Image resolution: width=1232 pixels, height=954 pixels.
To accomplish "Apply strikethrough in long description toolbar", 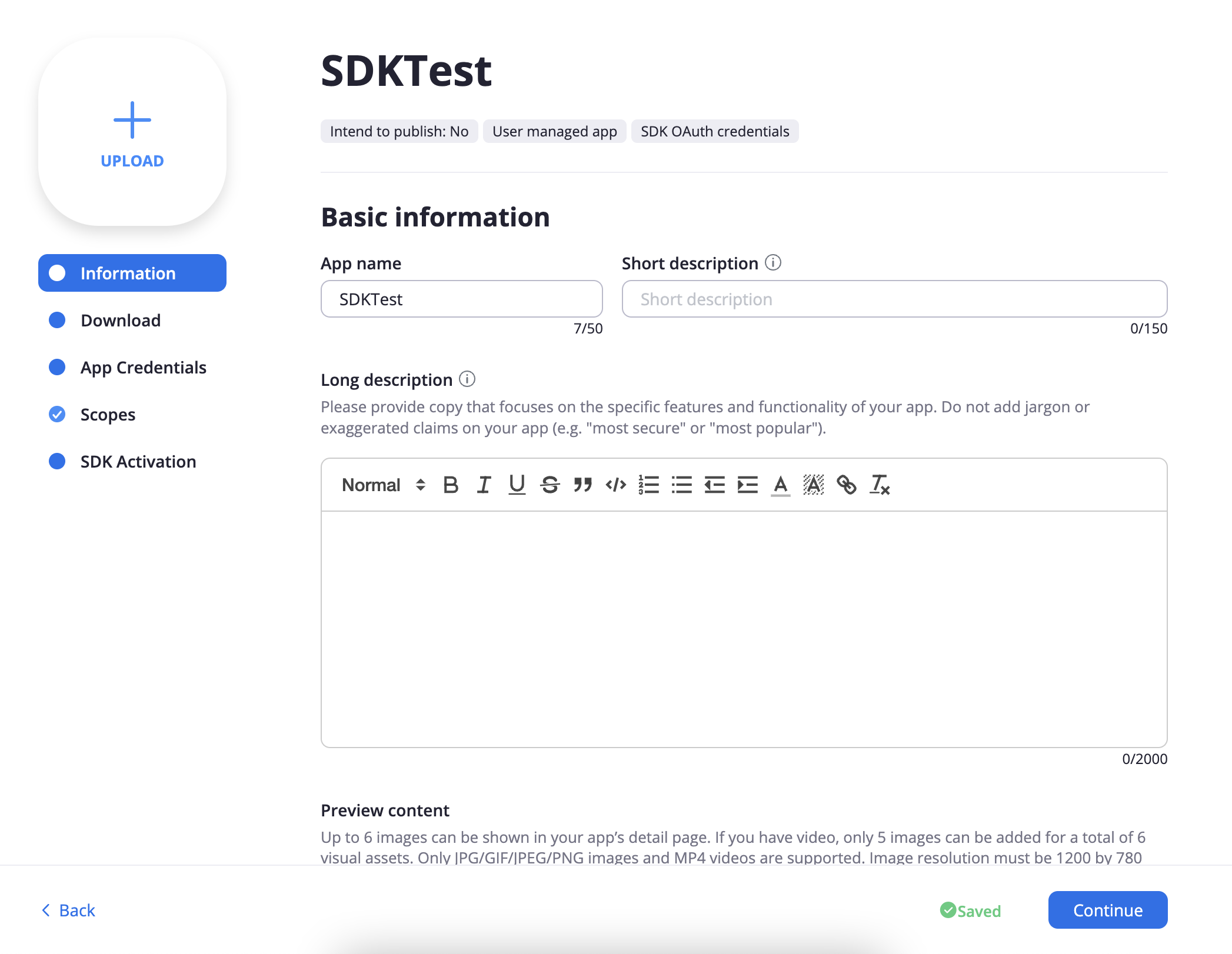I will click(550, 485).
